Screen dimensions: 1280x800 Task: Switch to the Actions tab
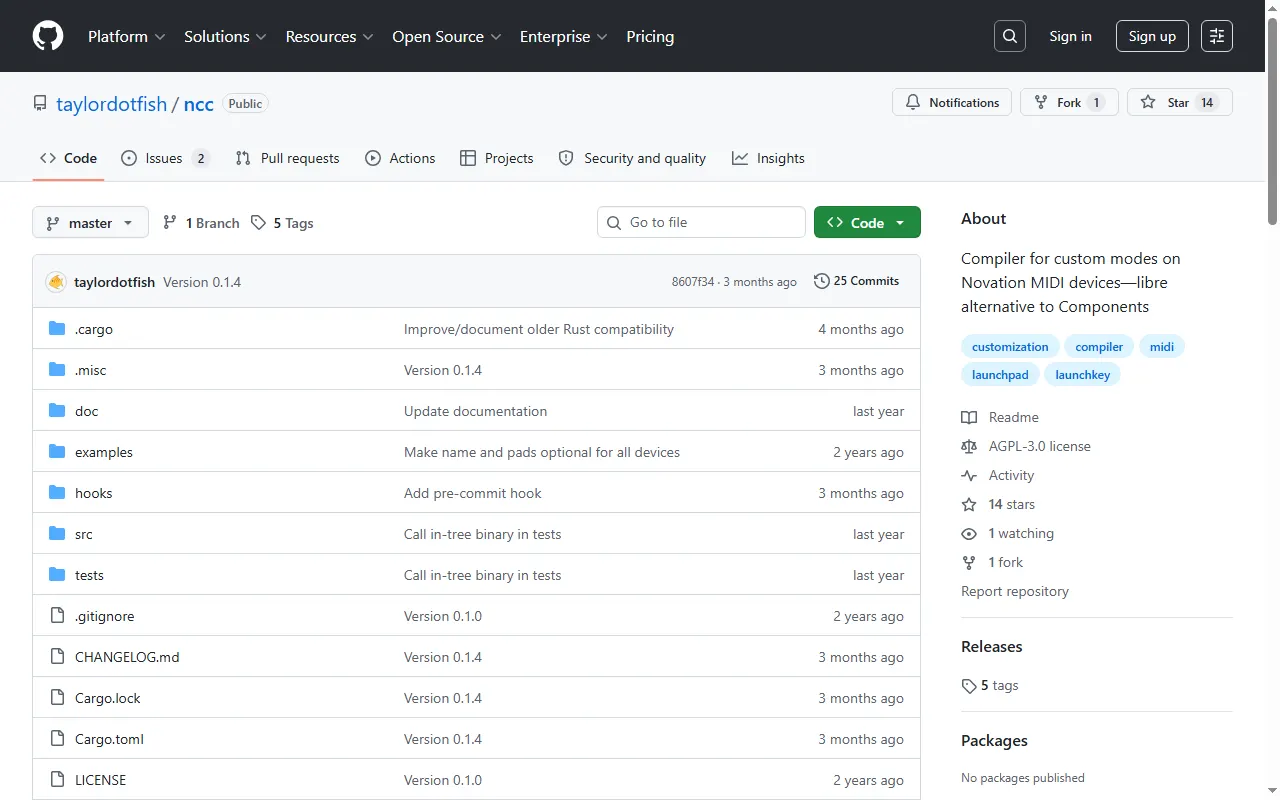(x=400, y=158)
